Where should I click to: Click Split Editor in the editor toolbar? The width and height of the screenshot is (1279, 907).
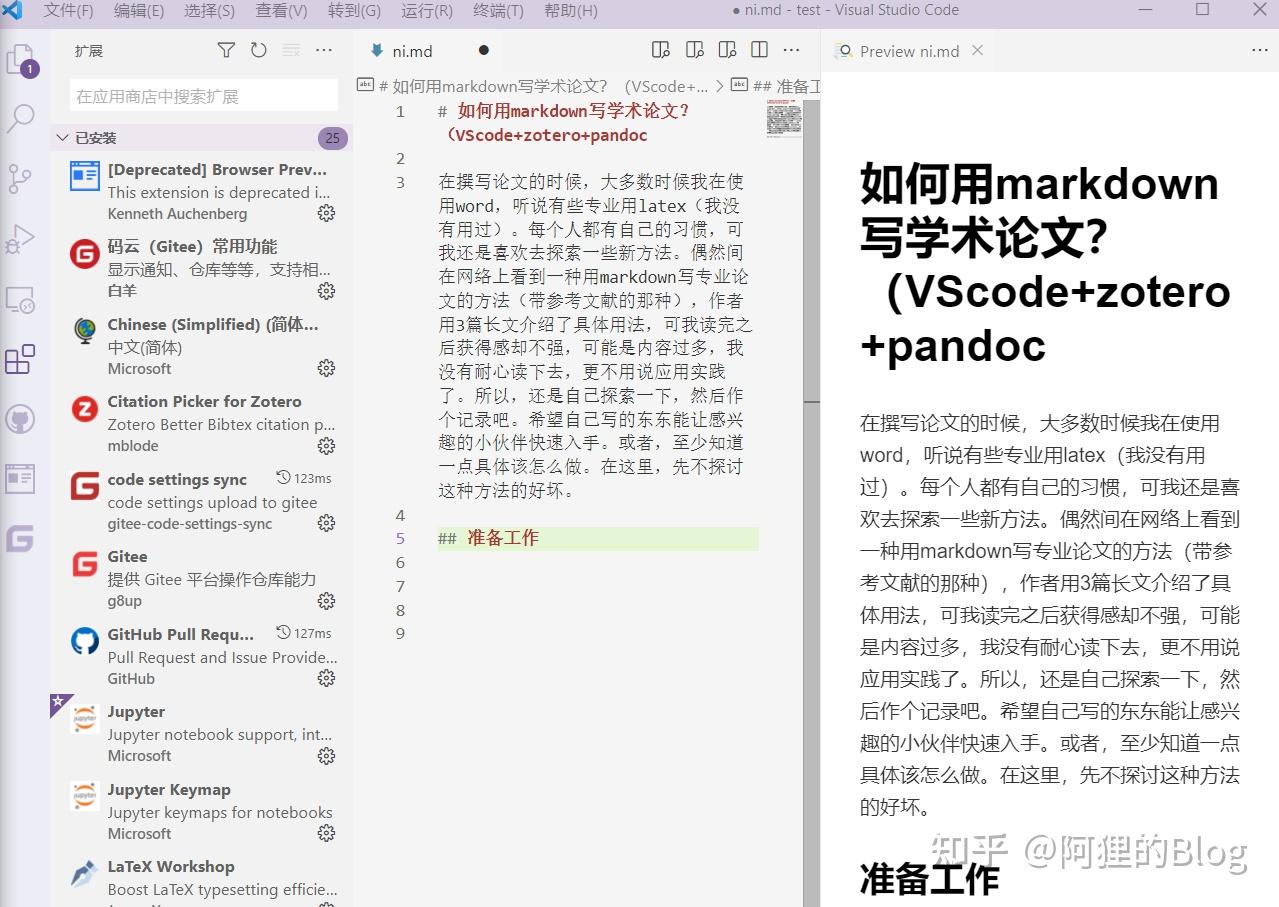click(761, 49)
